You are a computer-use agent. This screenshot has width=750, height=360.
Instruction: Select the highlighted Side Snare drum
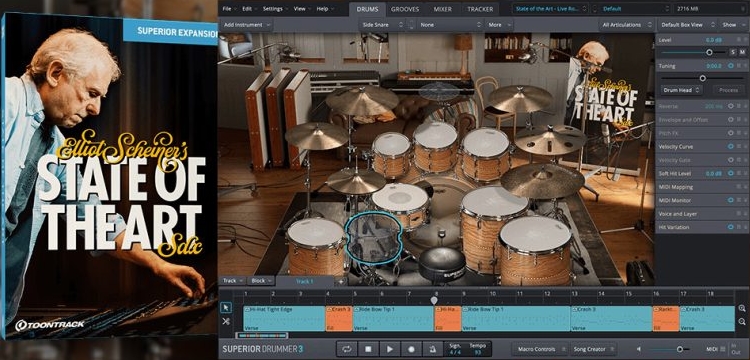(x=374, y=238)
